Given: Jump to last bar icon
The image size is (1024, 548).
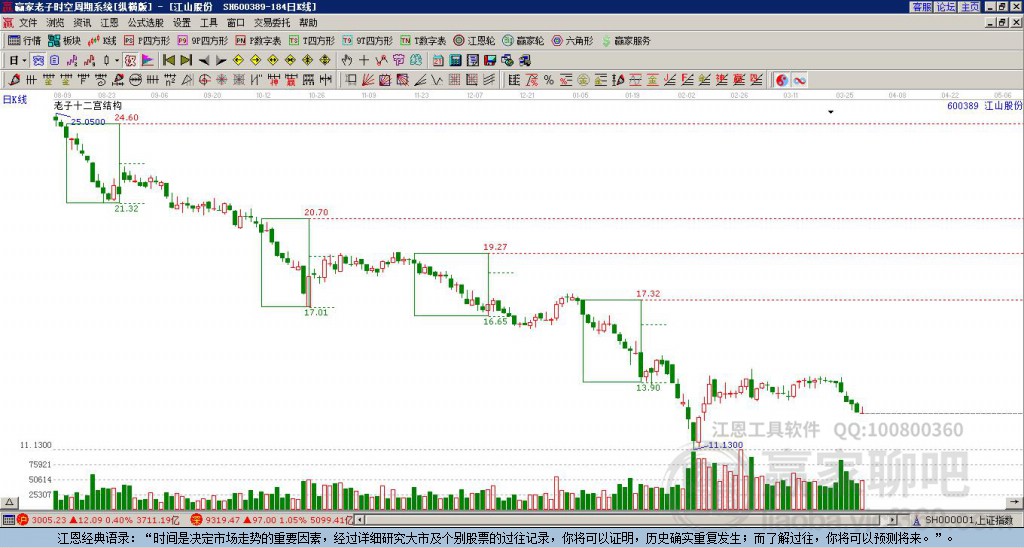Looking at the screenshot, I should [x=186, y=61].
